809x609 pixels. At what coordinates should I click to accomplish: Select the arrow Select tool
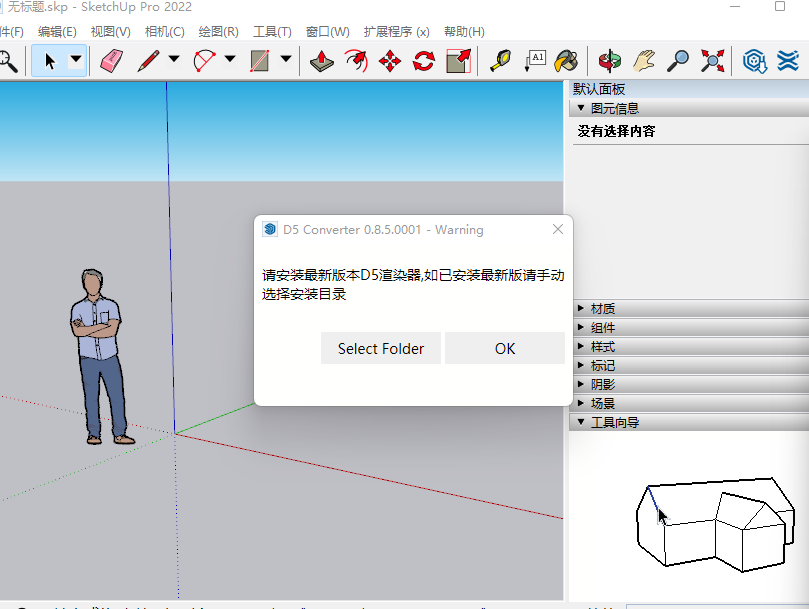(x=50, y=61)
